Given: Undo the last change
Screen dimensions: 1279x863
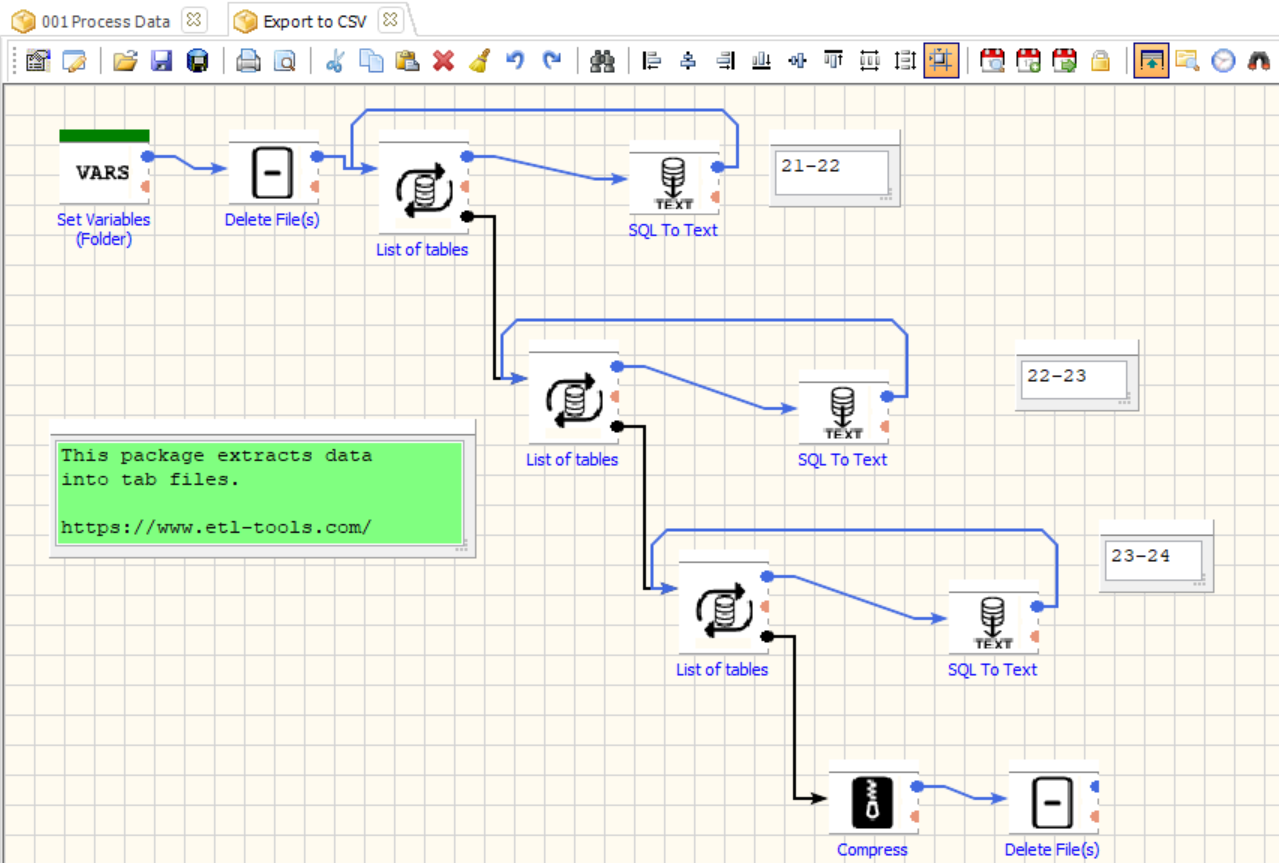Looking at the screenshot, I should click(x=513, y=60).
